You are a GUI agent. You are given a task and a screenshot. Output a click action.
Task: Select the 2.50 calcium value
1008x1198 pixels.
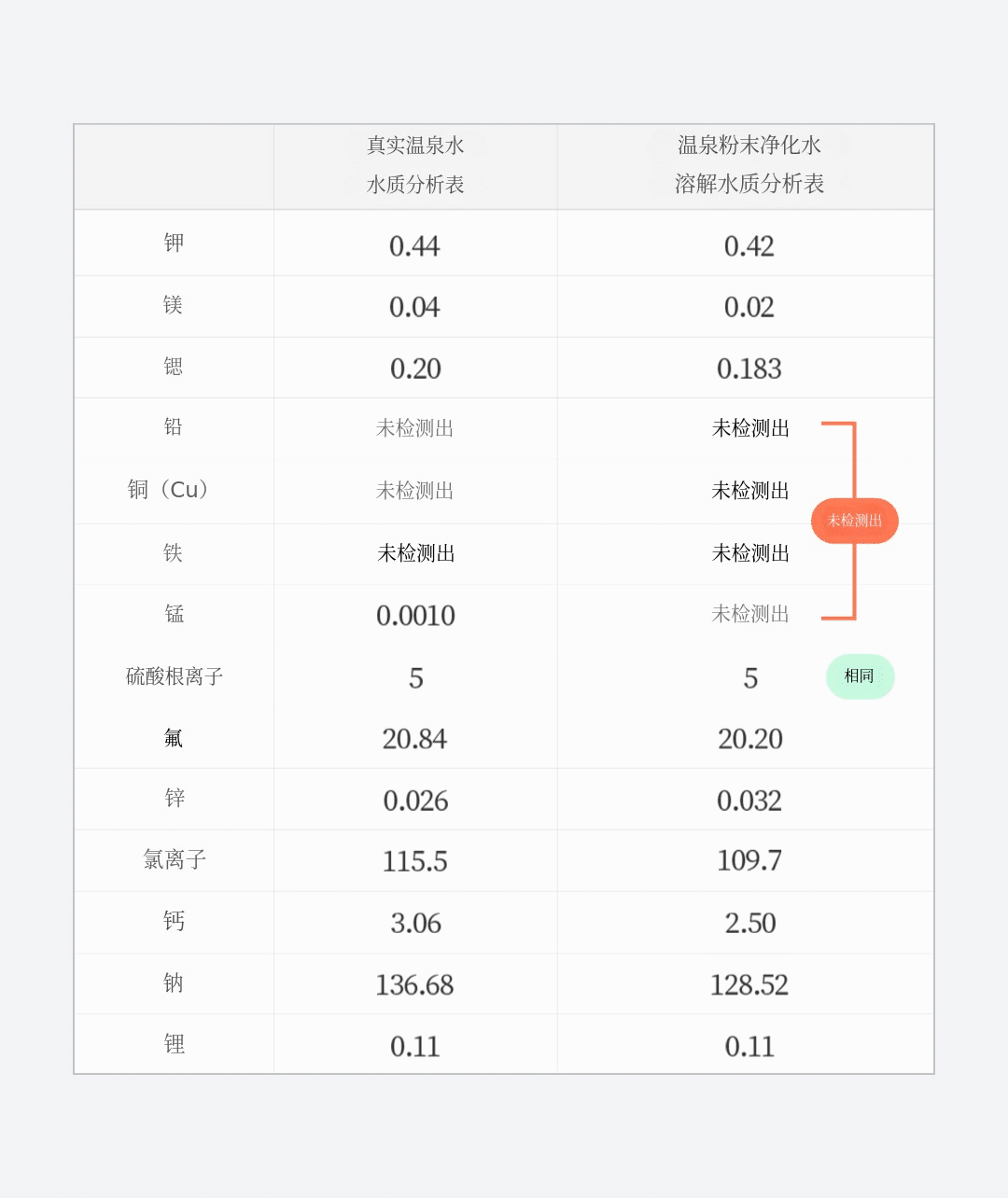click(749, 924)
